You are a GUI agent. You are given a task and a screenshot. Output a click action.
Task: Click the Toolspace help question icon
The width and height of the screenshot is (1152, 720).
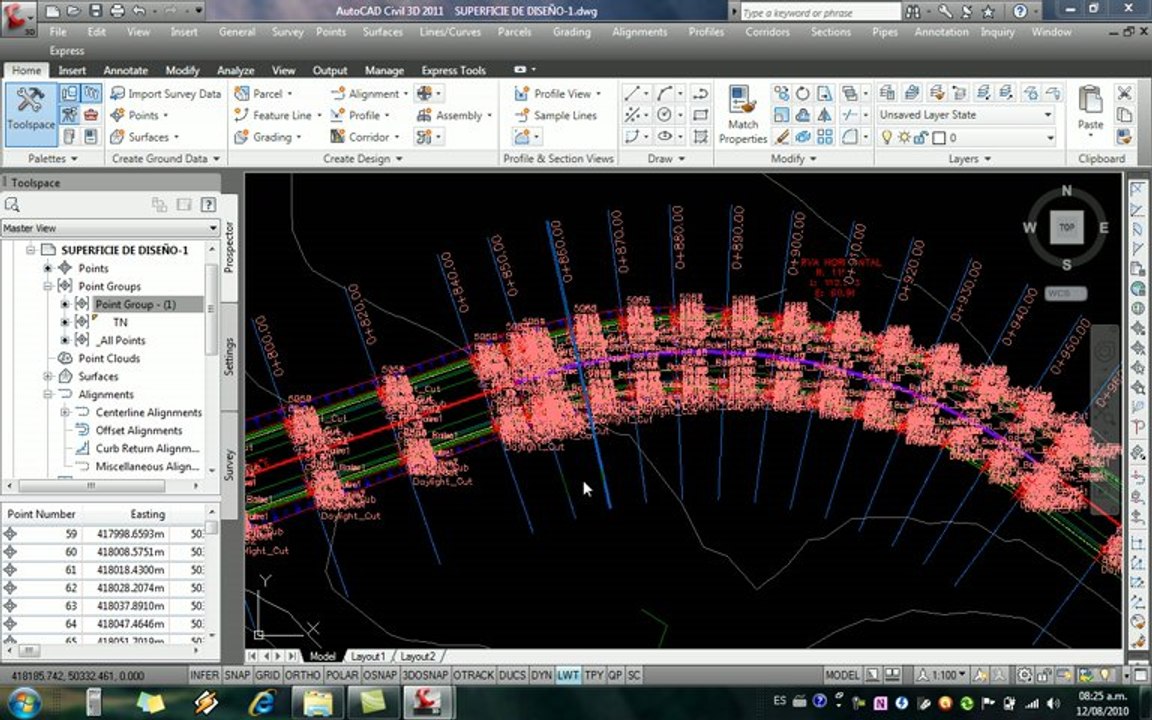[209, 204]
